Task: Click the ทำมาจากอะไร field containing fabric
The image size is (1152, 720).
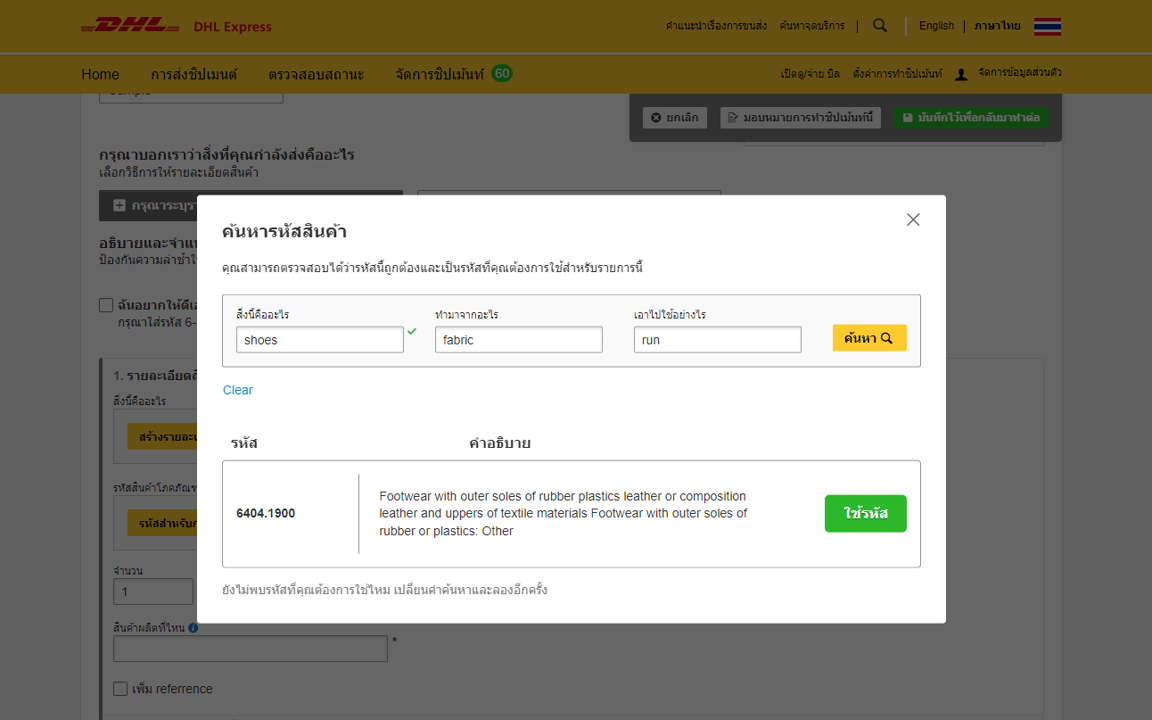Action: (519, 339)
